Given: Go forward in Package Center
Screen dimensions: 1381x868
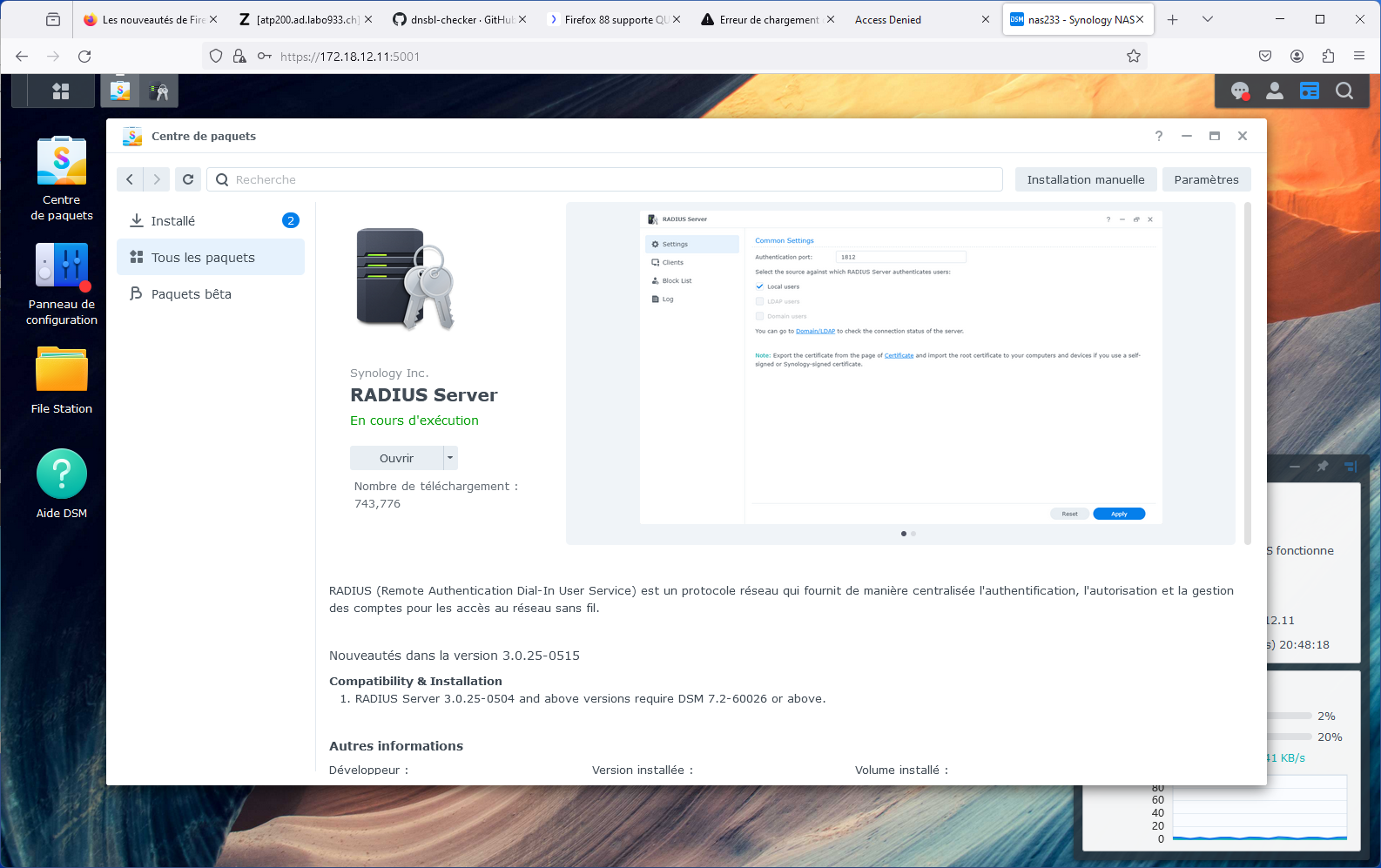Looking at the screenshot, I should (x=157, y=179).
